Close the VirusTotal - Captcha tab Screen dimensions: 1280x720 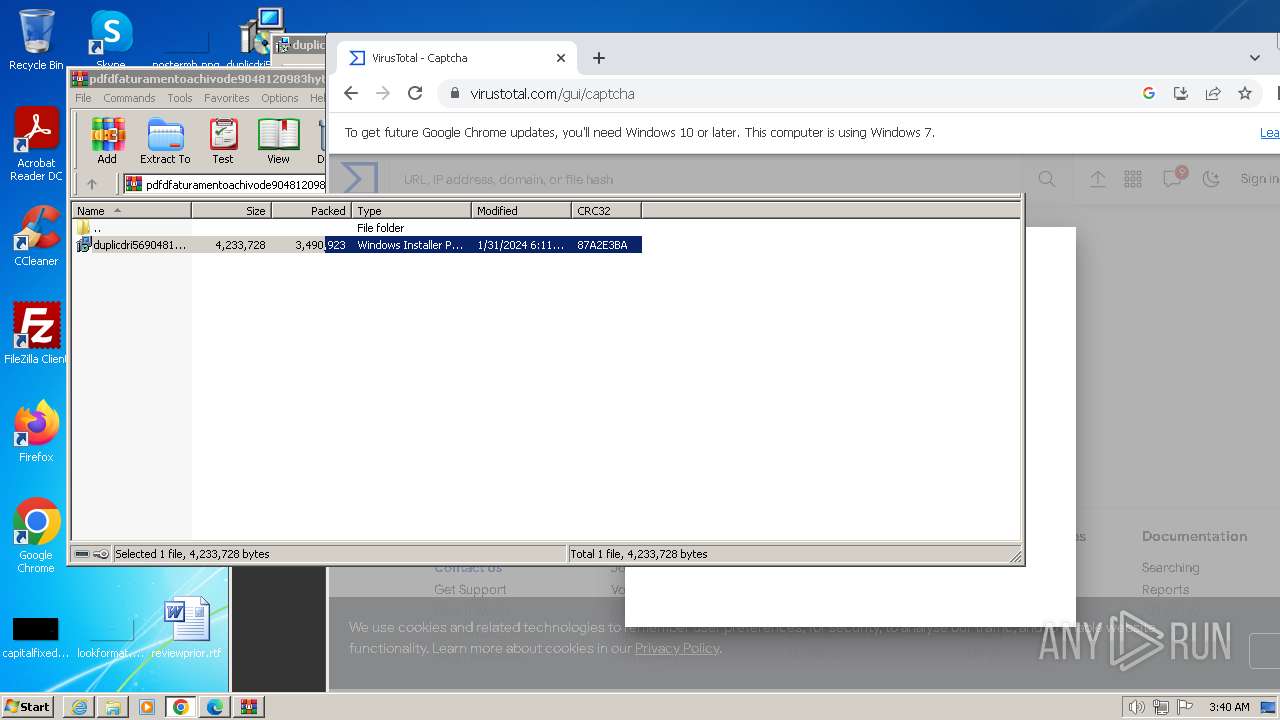[561, 58]
